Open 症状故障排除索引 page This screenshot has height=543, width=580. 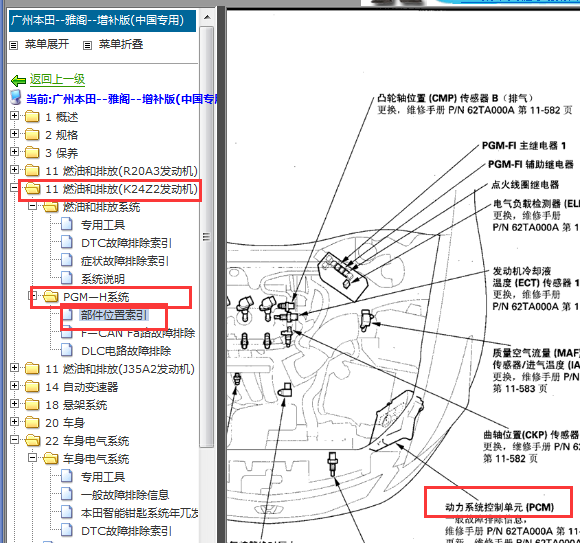point(125,261)
